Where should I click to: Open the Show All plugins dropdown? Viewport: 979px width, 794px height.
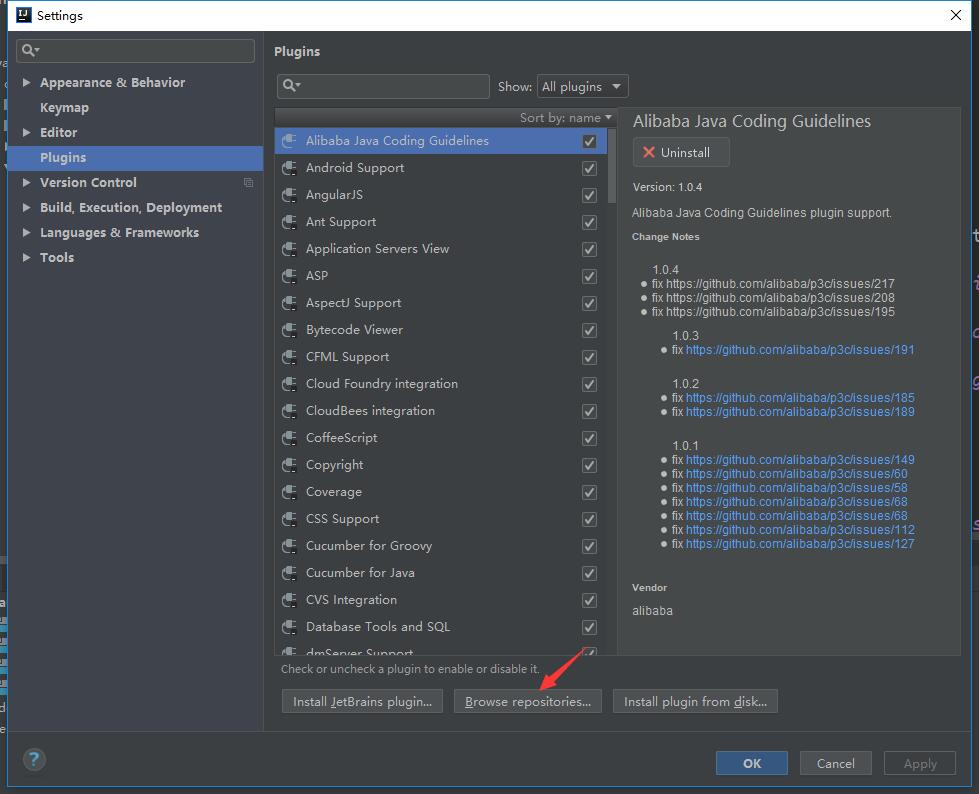click(583, 86)
